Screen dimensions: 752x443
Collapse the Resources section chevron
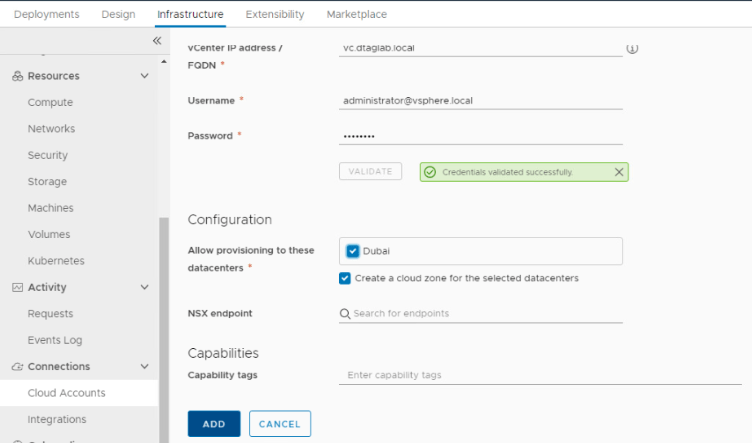pos(144,76)
